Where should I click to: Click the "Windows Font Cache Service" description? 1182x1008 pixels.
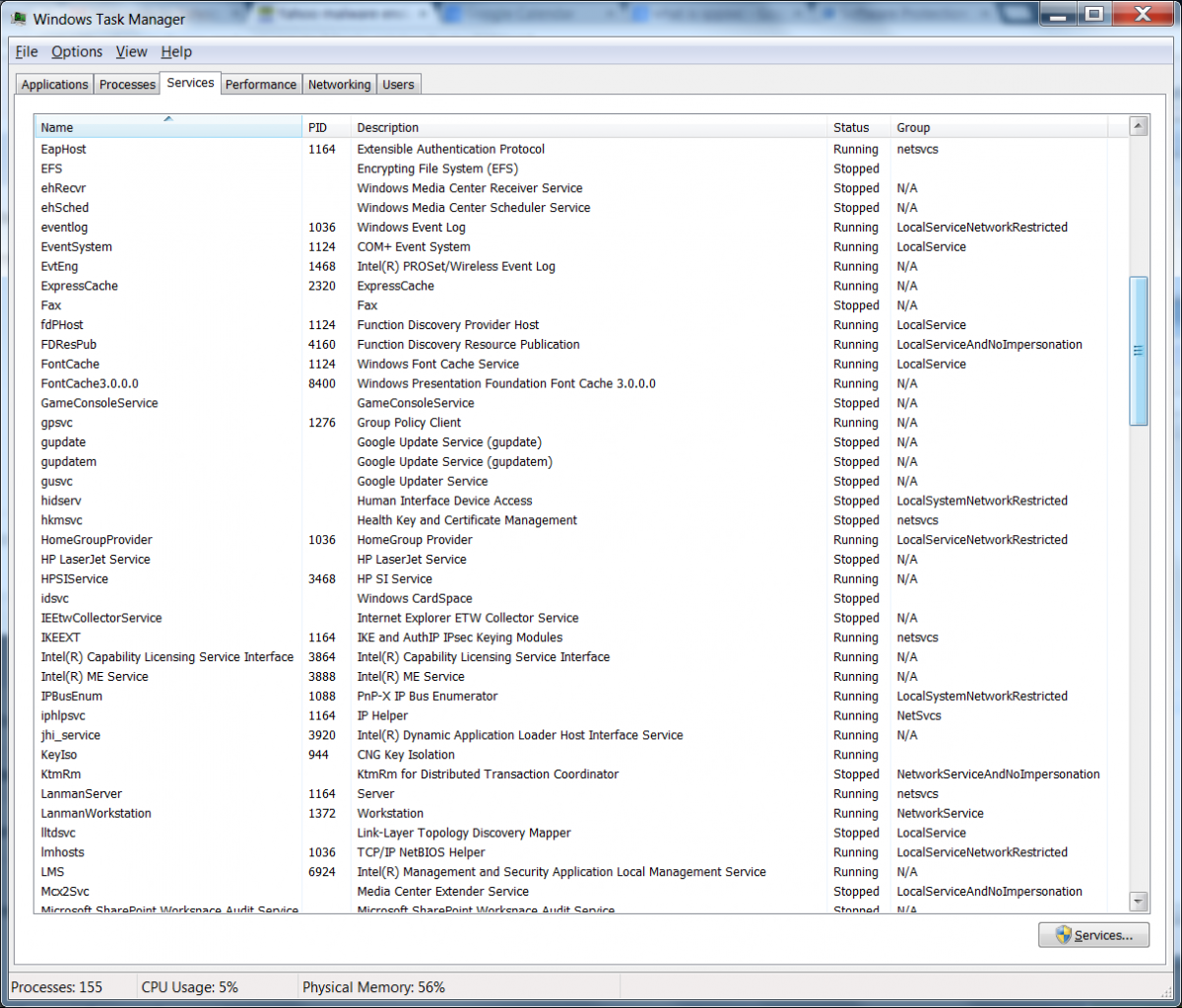[438, 364]
